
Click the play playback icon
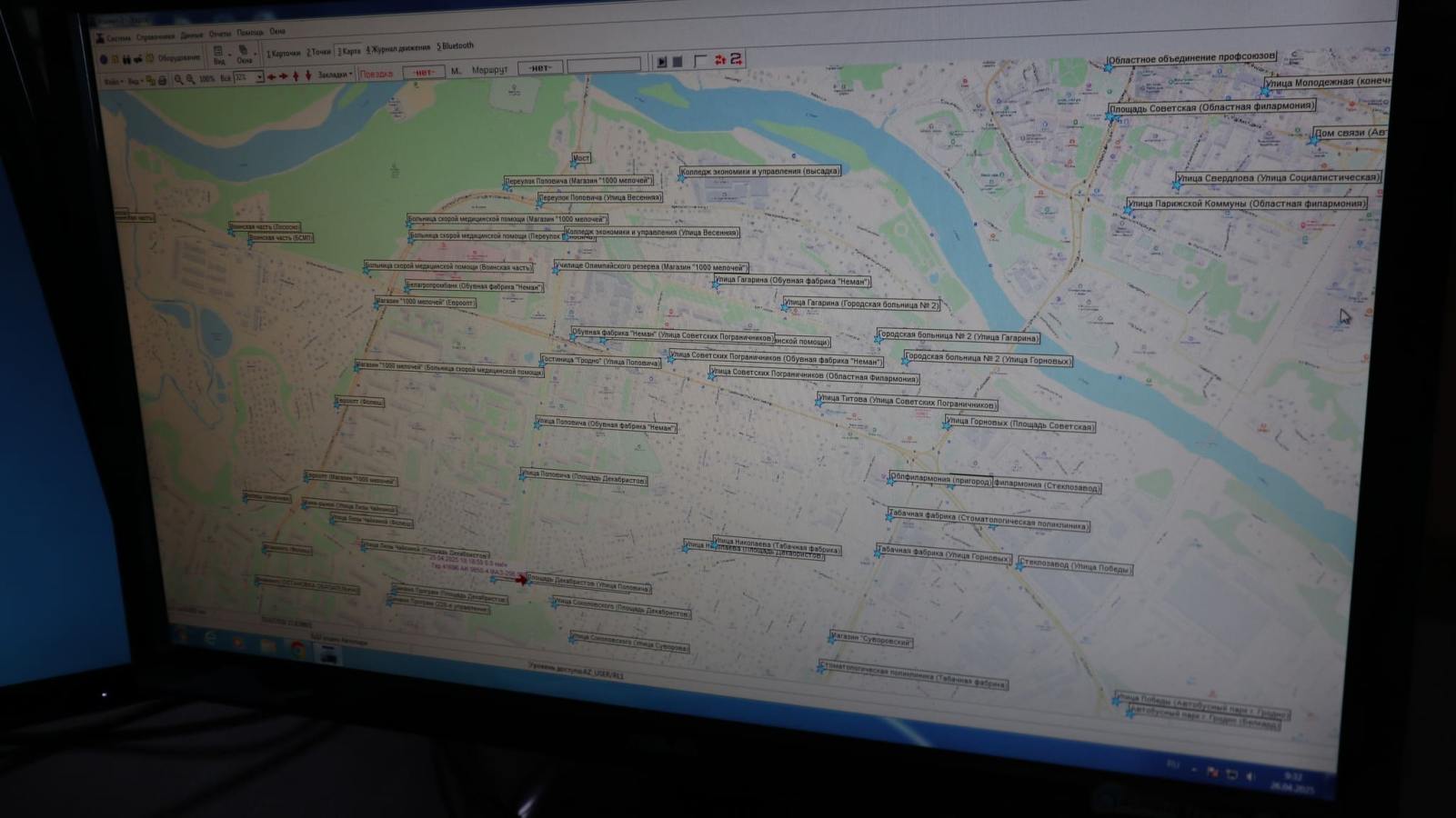click(x=661, y=61)
